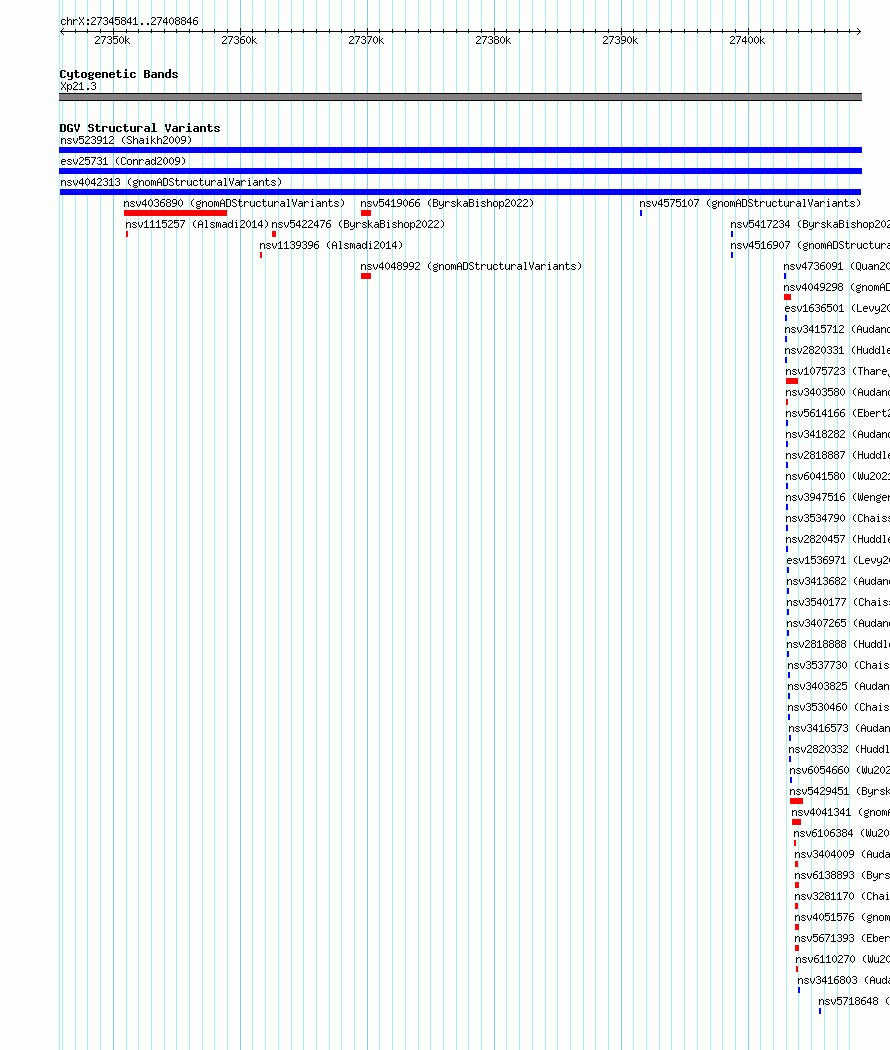The height and width of the screenshot is (1050, 890).
Task: Open nsv4736091 variant label
Action: [836, 267]
